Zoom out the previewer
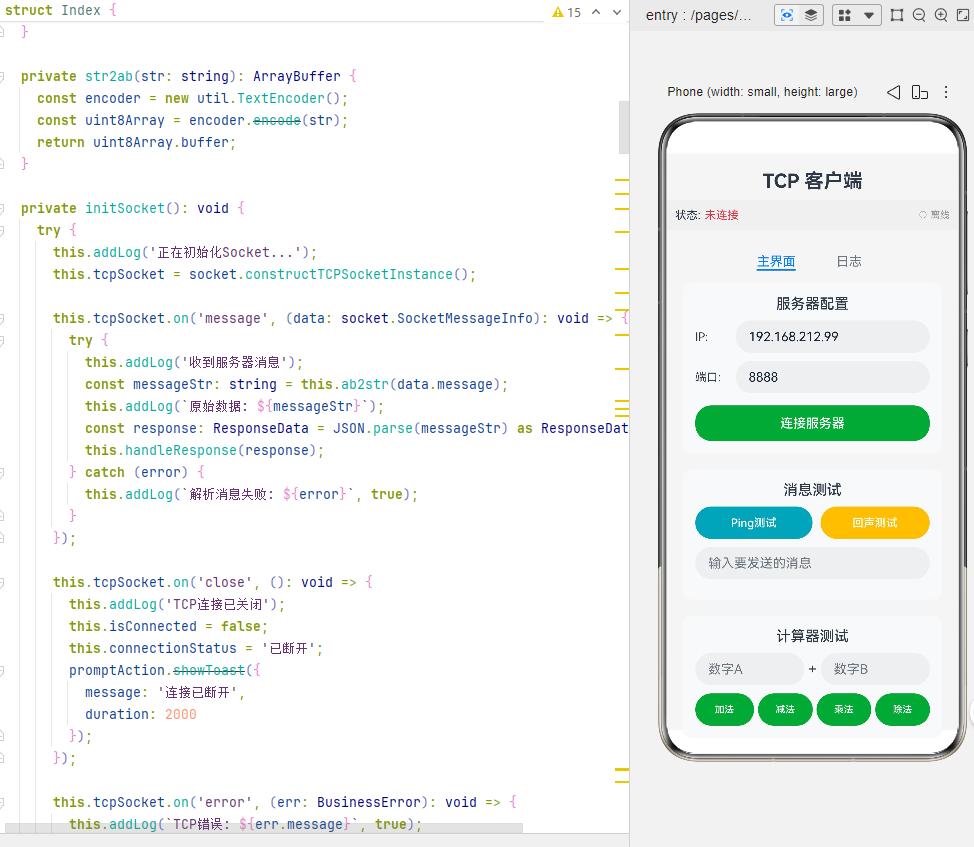Screen dimensions: 974x847 919,15
